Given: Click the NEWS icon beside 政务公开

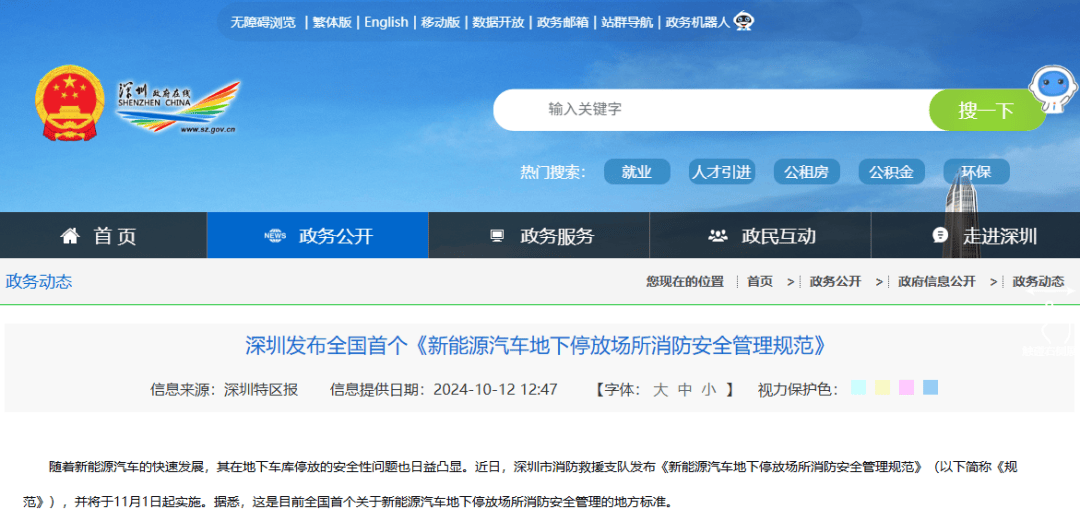Looking at the screenshot, I should click(275, 236).
